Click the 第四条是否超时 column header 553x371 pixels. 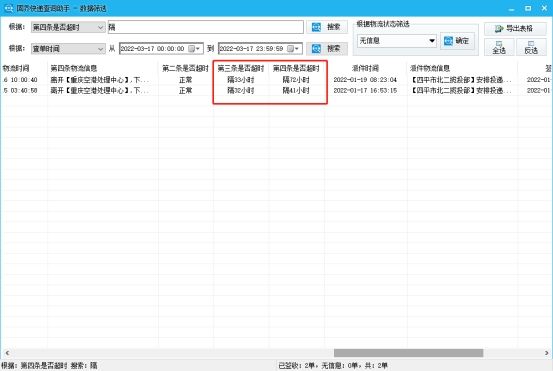pyautogui.click(x=296, y=68)
